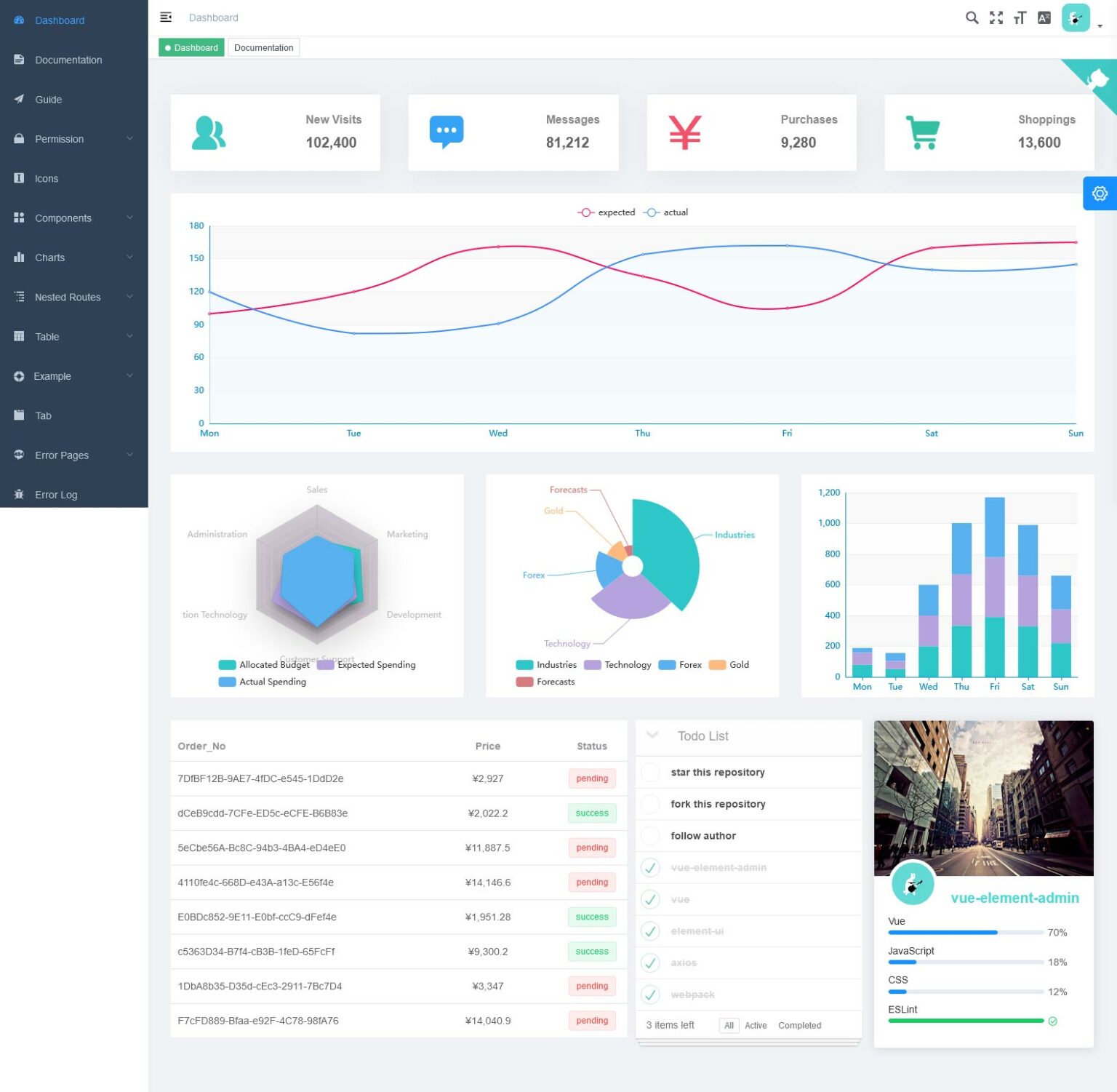Check the fork this repository todo

(x=649, y=804)
